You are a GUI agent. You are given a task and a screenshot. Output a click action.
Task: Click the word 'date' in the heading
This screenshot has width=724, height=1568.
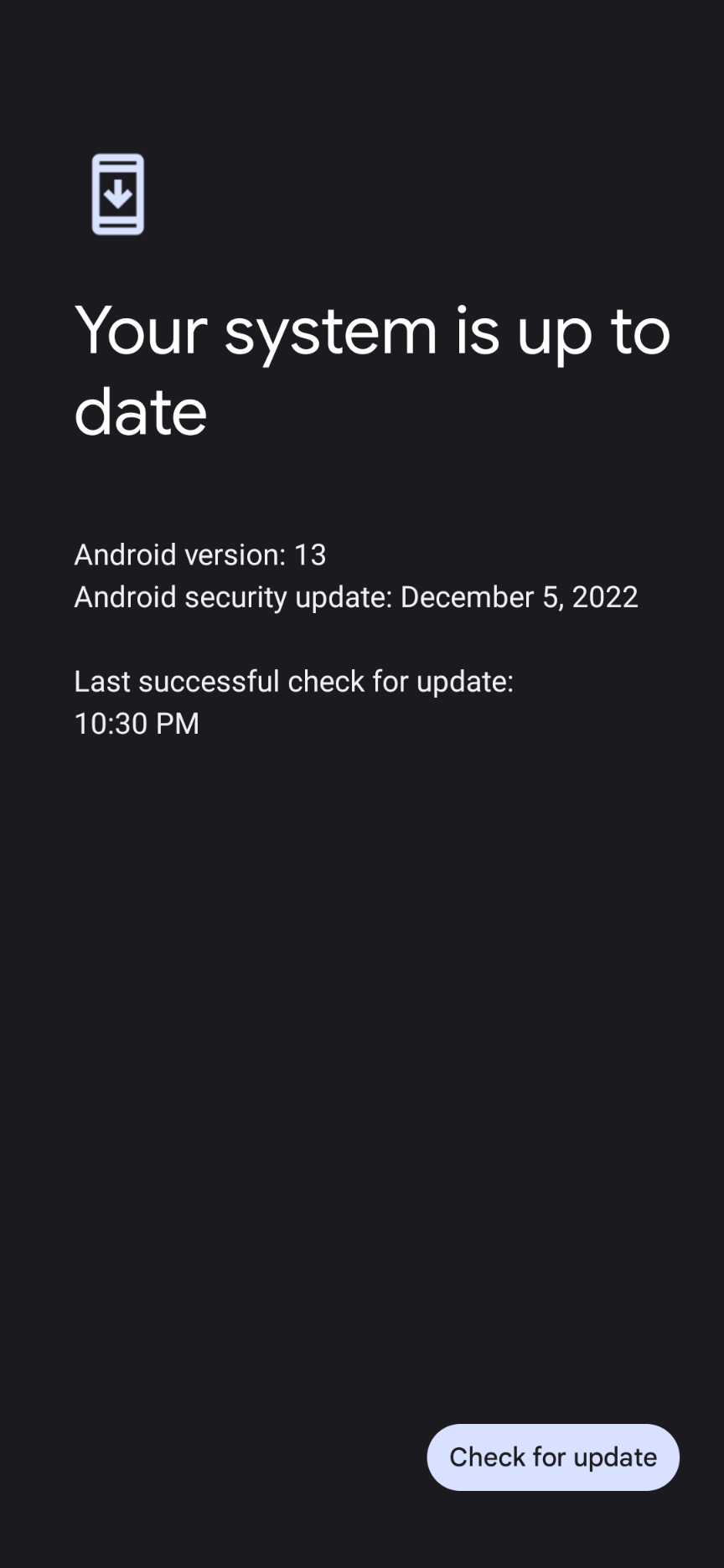pyautogui.click(x=141, y=411)
